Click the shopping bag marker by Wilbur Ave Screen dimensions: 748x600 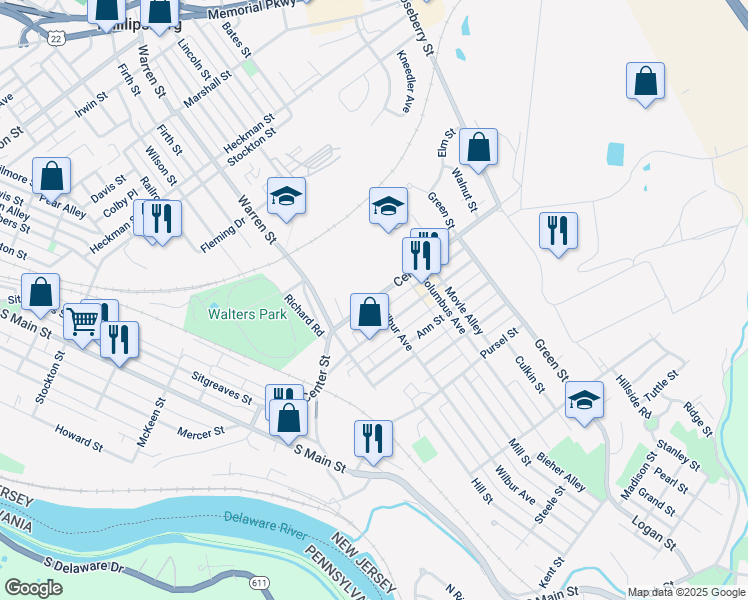tap(369, 311)
